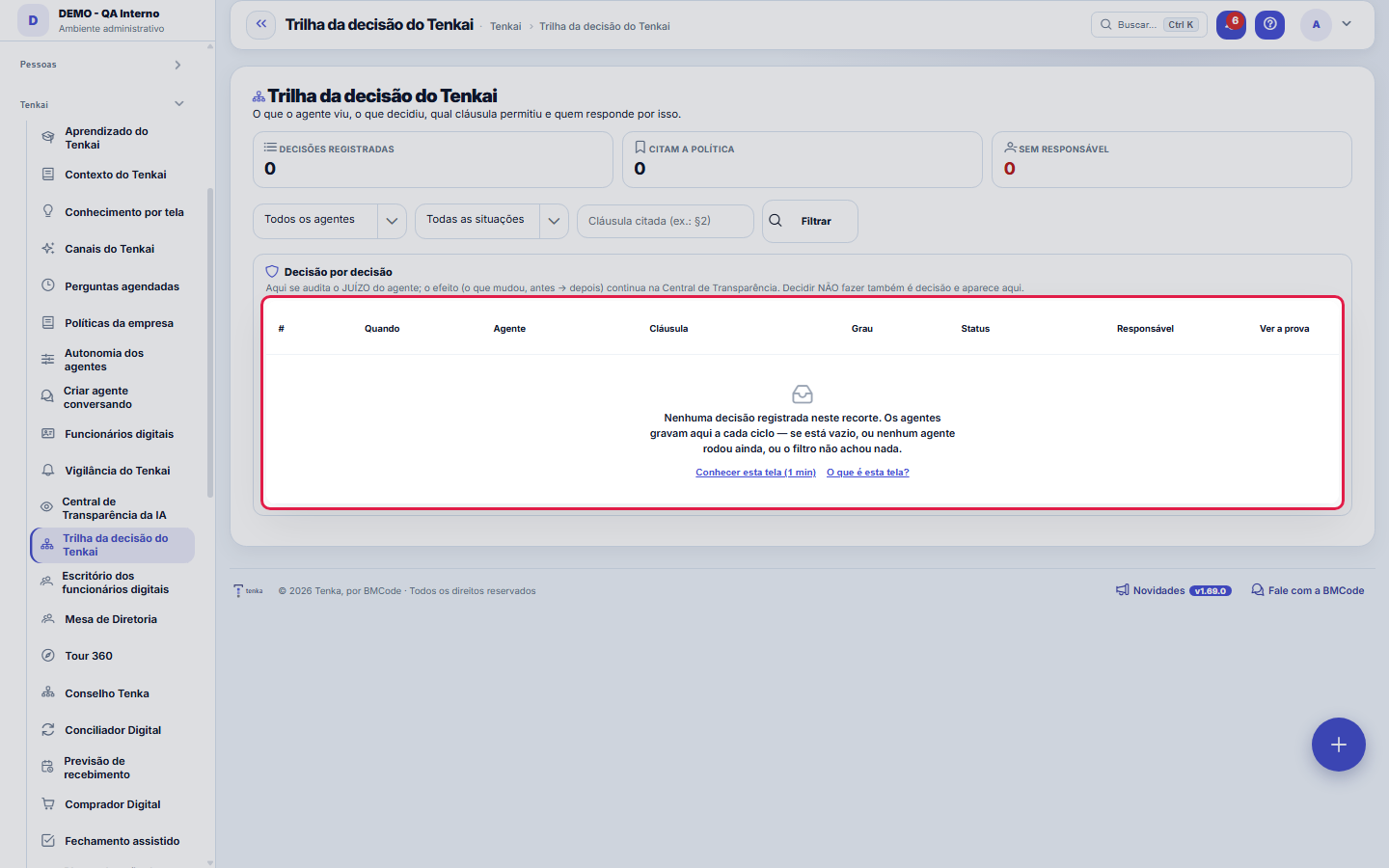Screen dimensions: 1389x868
Task: Click the Conciliador Digital refresh icon
Action: (48, 730)
